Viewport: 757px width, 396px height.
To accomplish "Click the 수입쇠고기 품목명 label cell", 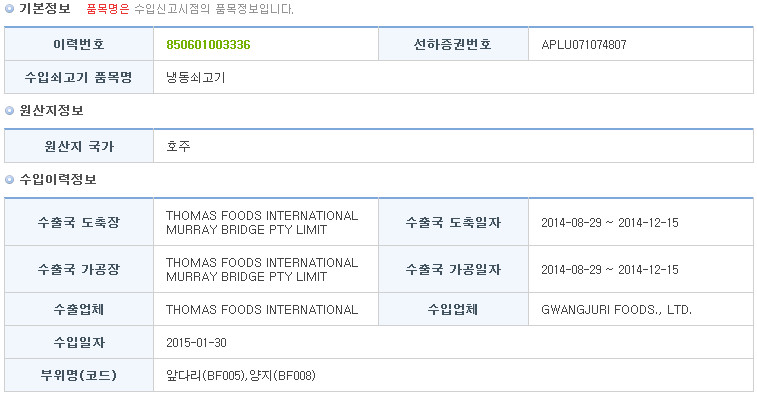I will coord(79,77).
